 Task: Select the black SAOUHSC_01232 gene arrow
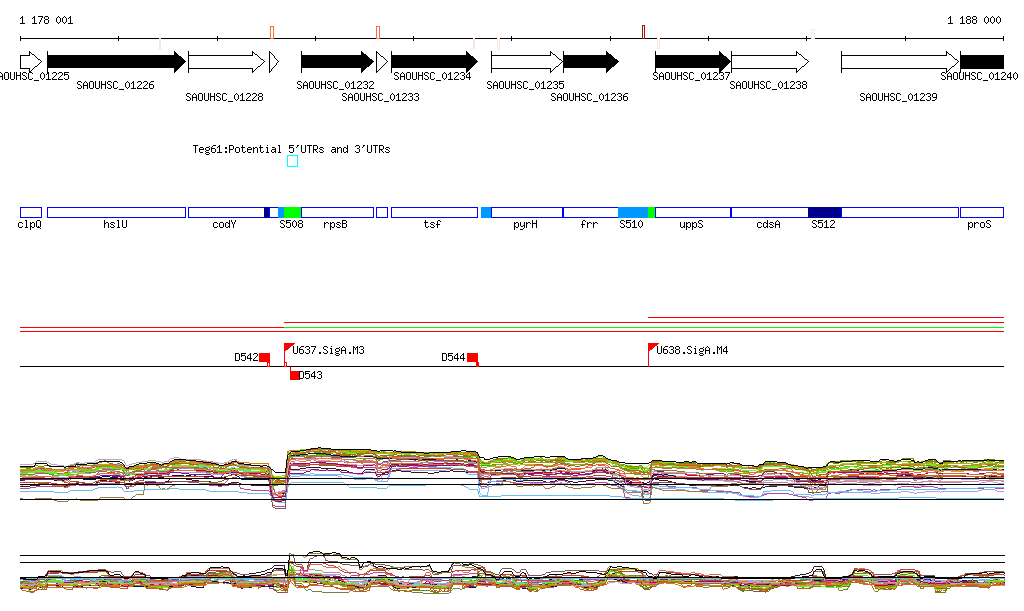(337, 62)
